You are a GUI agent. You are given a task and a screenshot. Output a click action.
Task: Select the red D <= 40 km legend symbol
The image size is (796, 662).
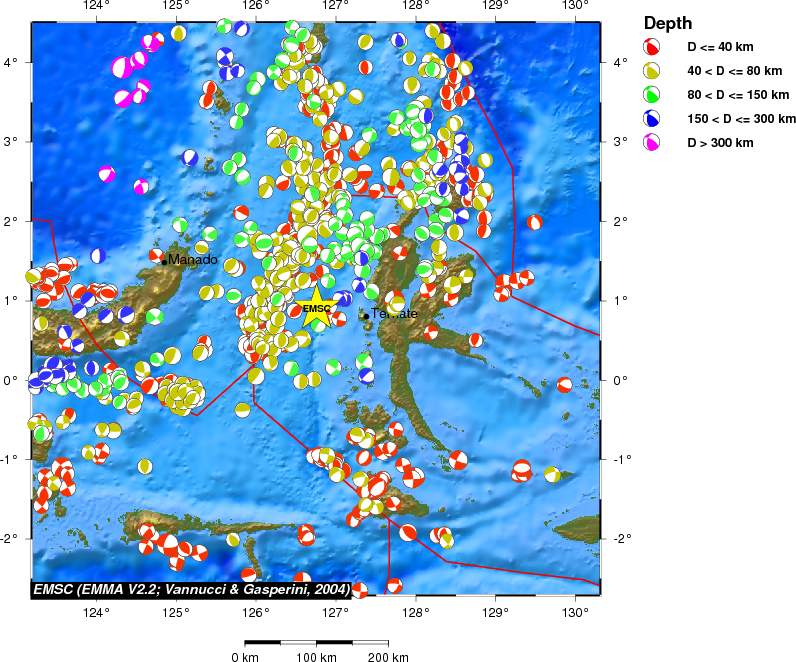pyautogui.click(x=651, y=47)
